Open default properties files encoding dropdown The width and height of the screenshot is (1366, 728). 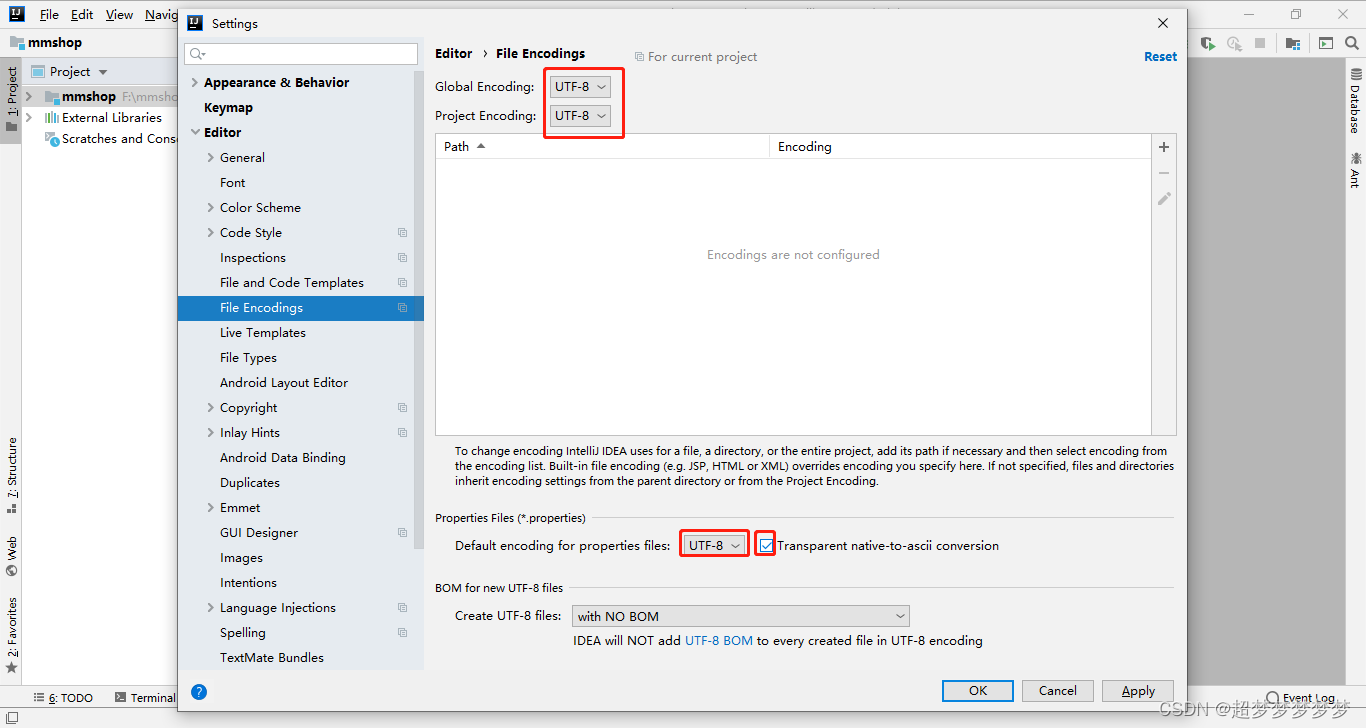[714, 545]
